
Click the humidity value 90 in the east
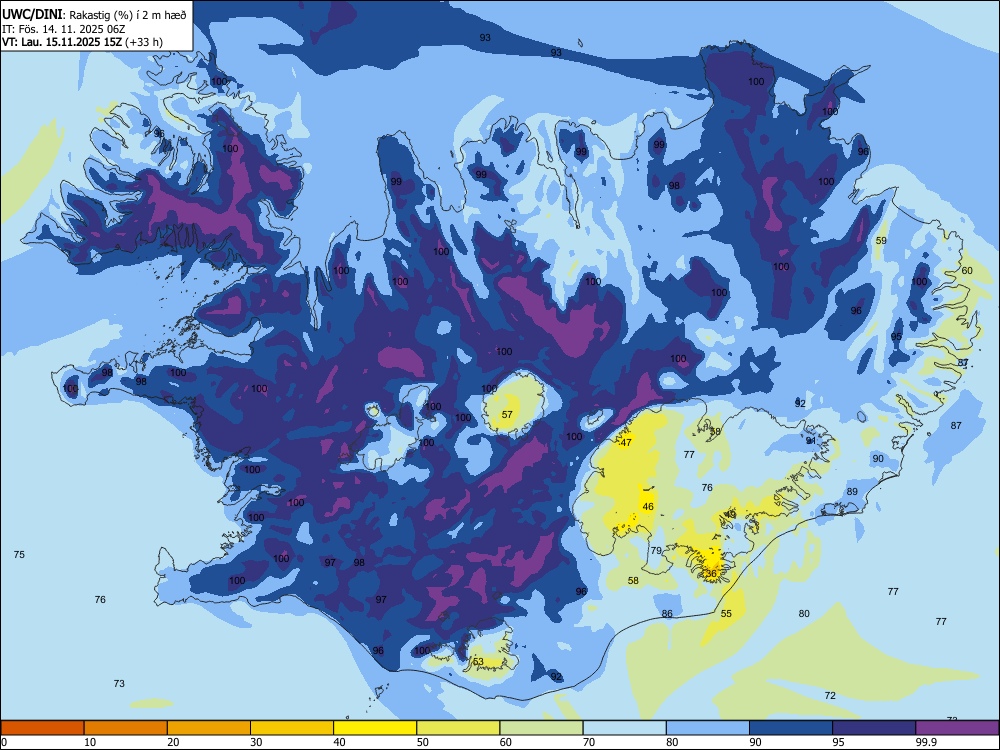click(x=878, y=459)
